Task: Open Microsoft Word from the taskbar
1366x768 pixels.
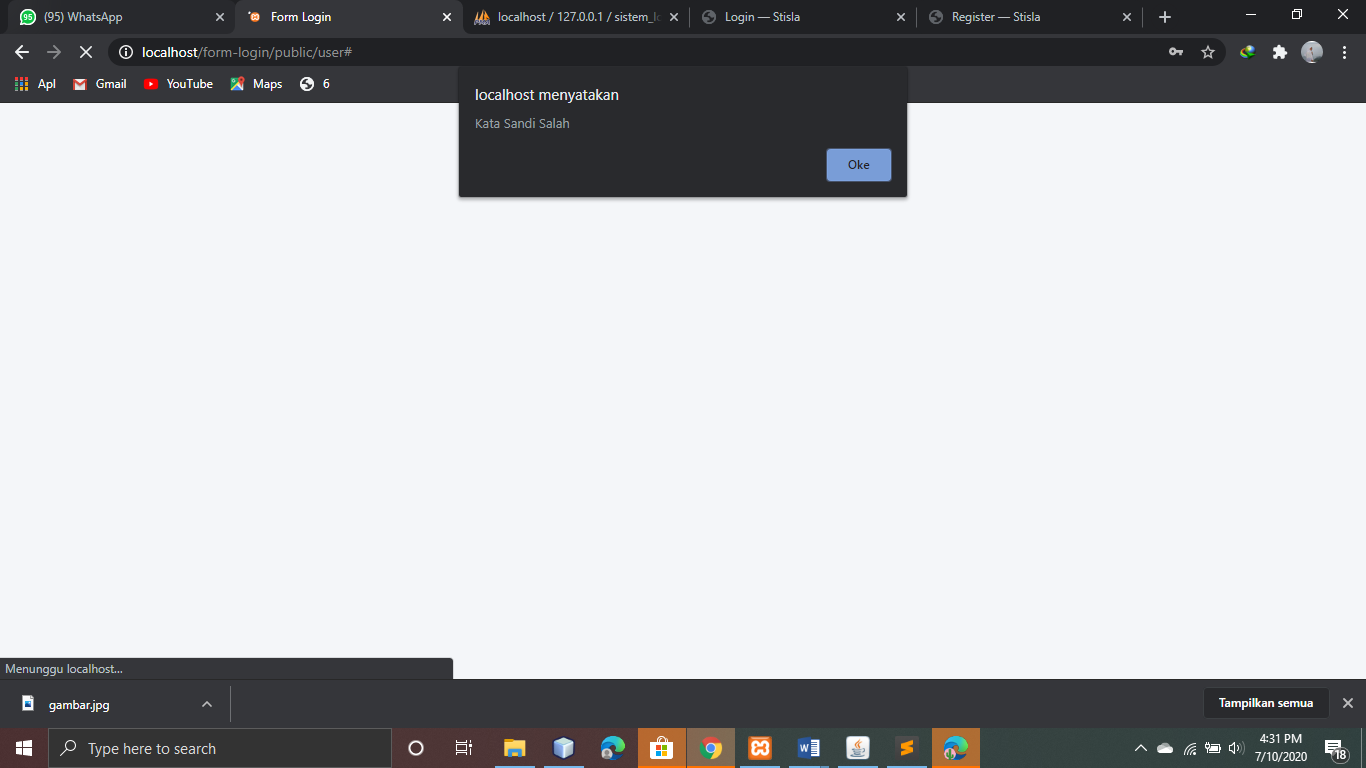Action: [x=809, y=748]
